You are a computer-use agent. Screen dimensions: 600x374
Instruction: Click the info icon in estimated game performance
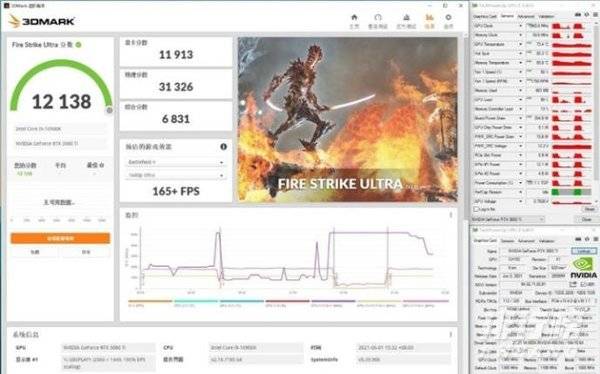click(223, 147)
